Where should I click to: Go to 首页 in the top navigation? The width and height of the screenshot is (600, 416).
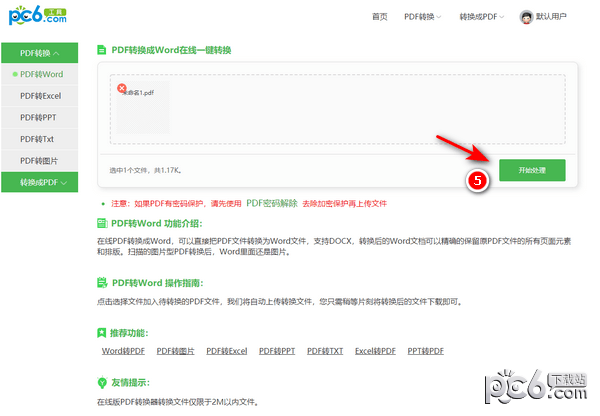[379, 17]
